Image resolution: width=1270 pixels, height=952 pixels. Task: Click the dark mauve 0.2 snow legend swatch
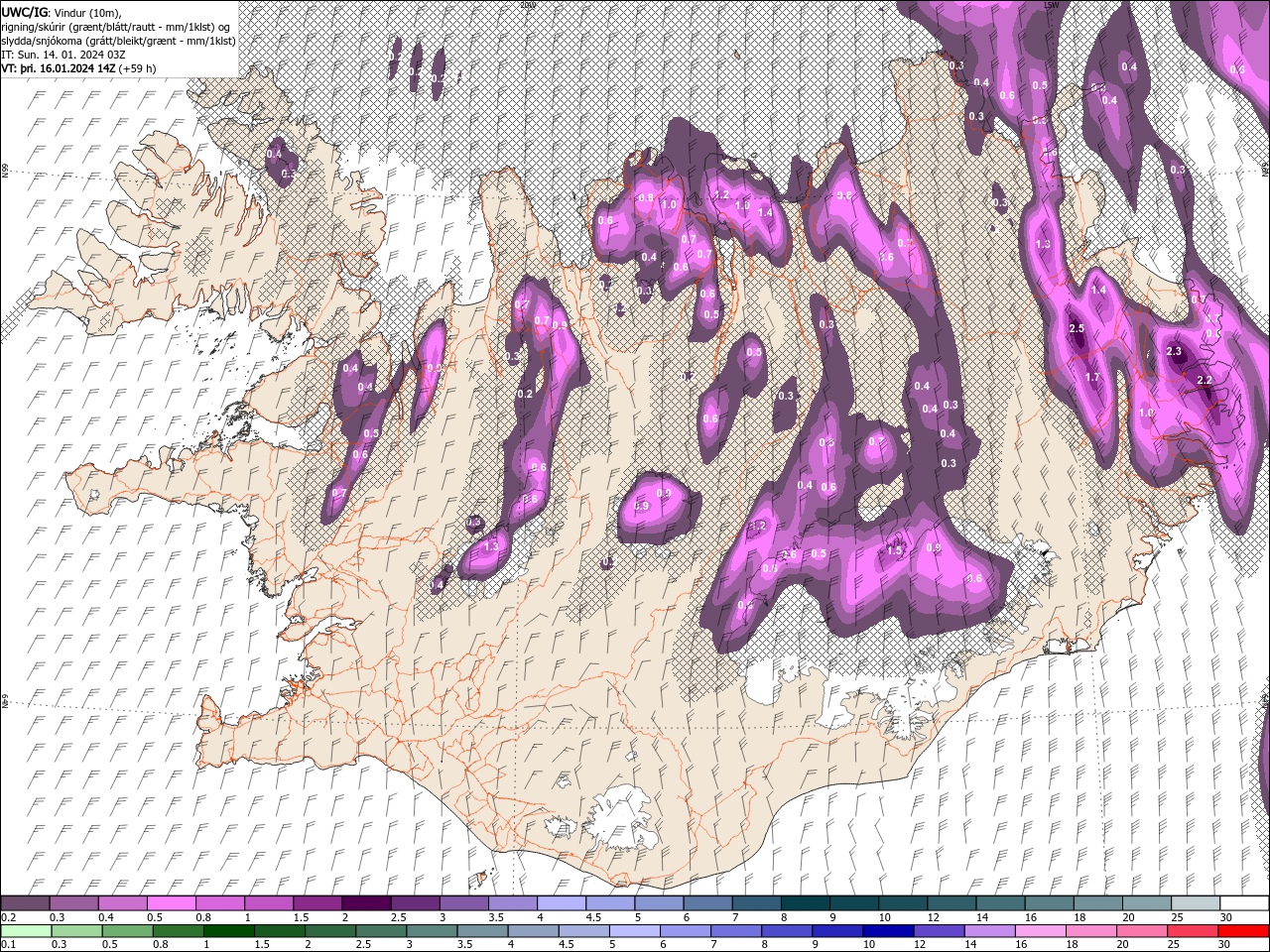[x=25, y=903]
